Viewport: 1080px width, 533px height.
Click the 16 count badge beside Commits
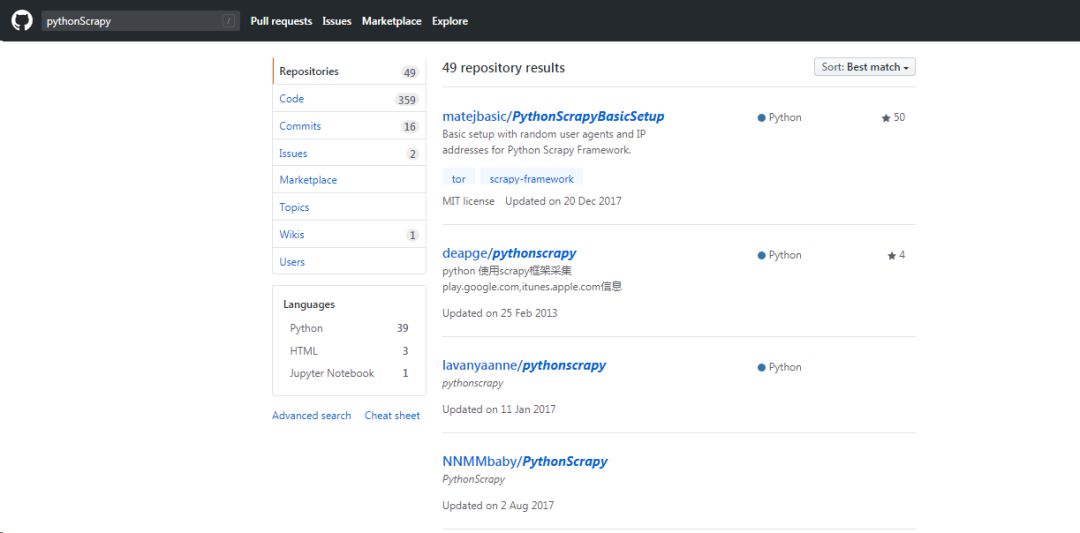410,127
